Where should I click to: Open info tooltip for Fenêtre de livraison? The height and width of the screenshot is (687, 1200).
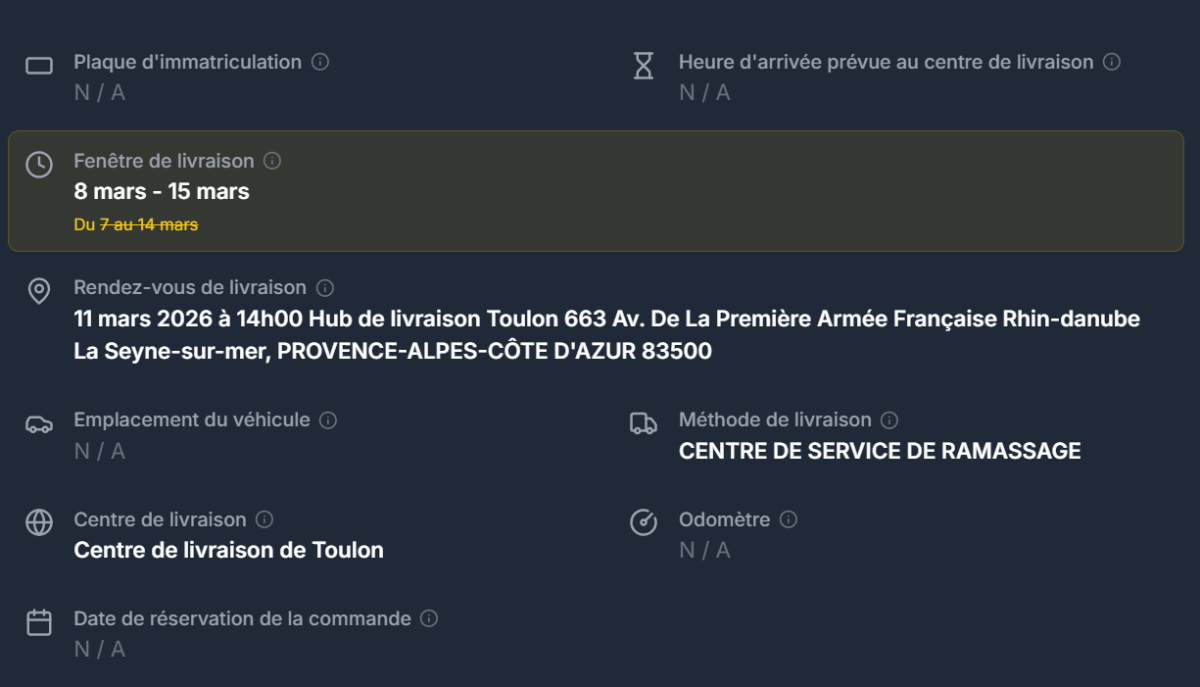tap(272, 161)
